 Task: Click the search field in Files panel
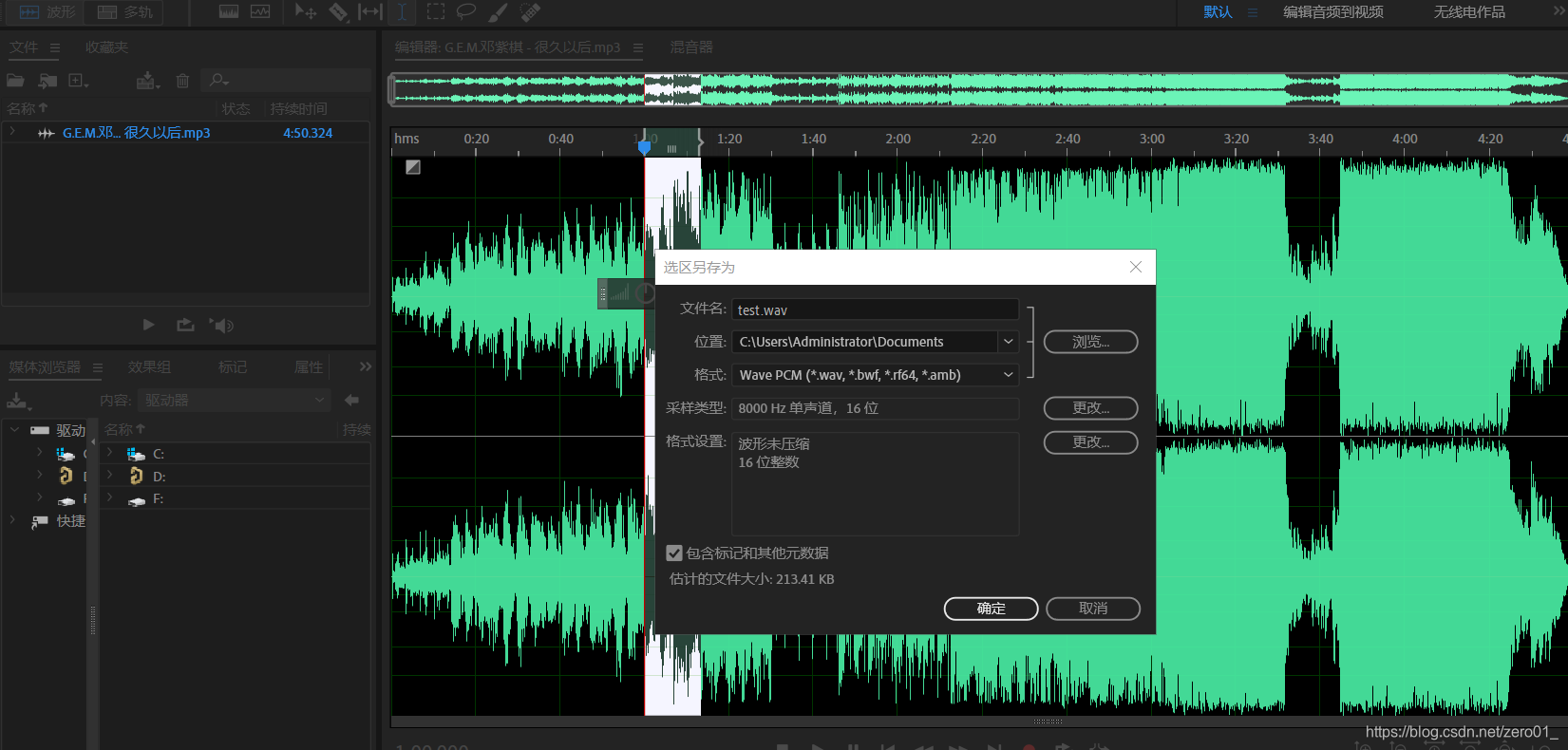[x=287, y=81]
